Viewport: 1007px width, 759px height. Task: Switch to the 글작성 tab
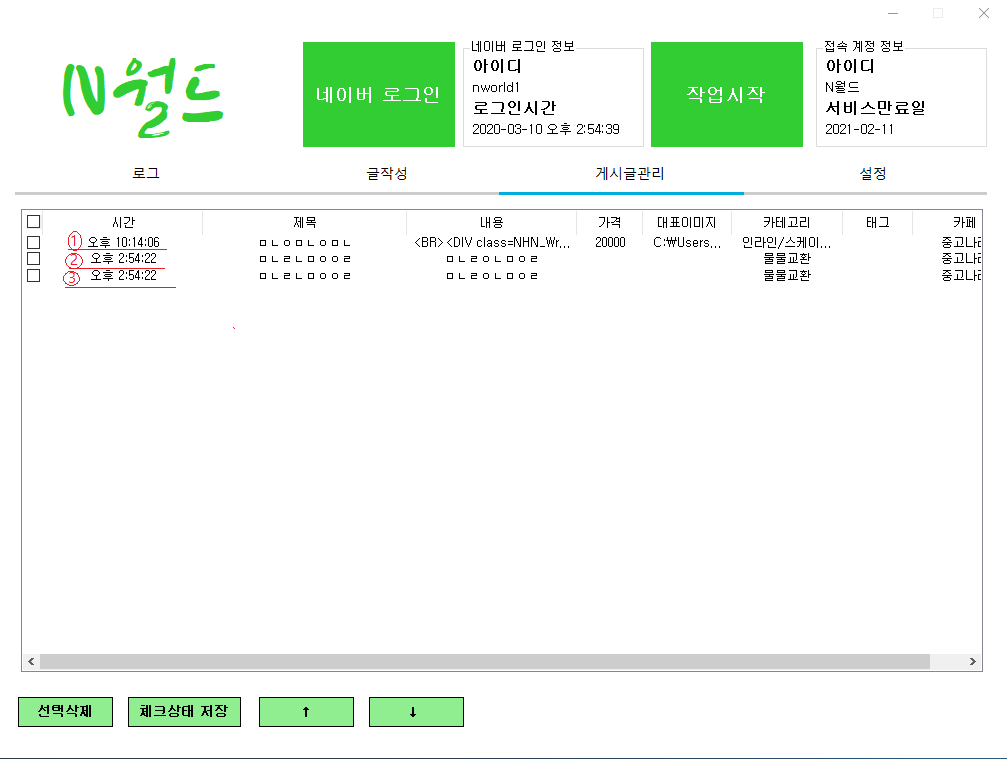click(x=387, y=173)
